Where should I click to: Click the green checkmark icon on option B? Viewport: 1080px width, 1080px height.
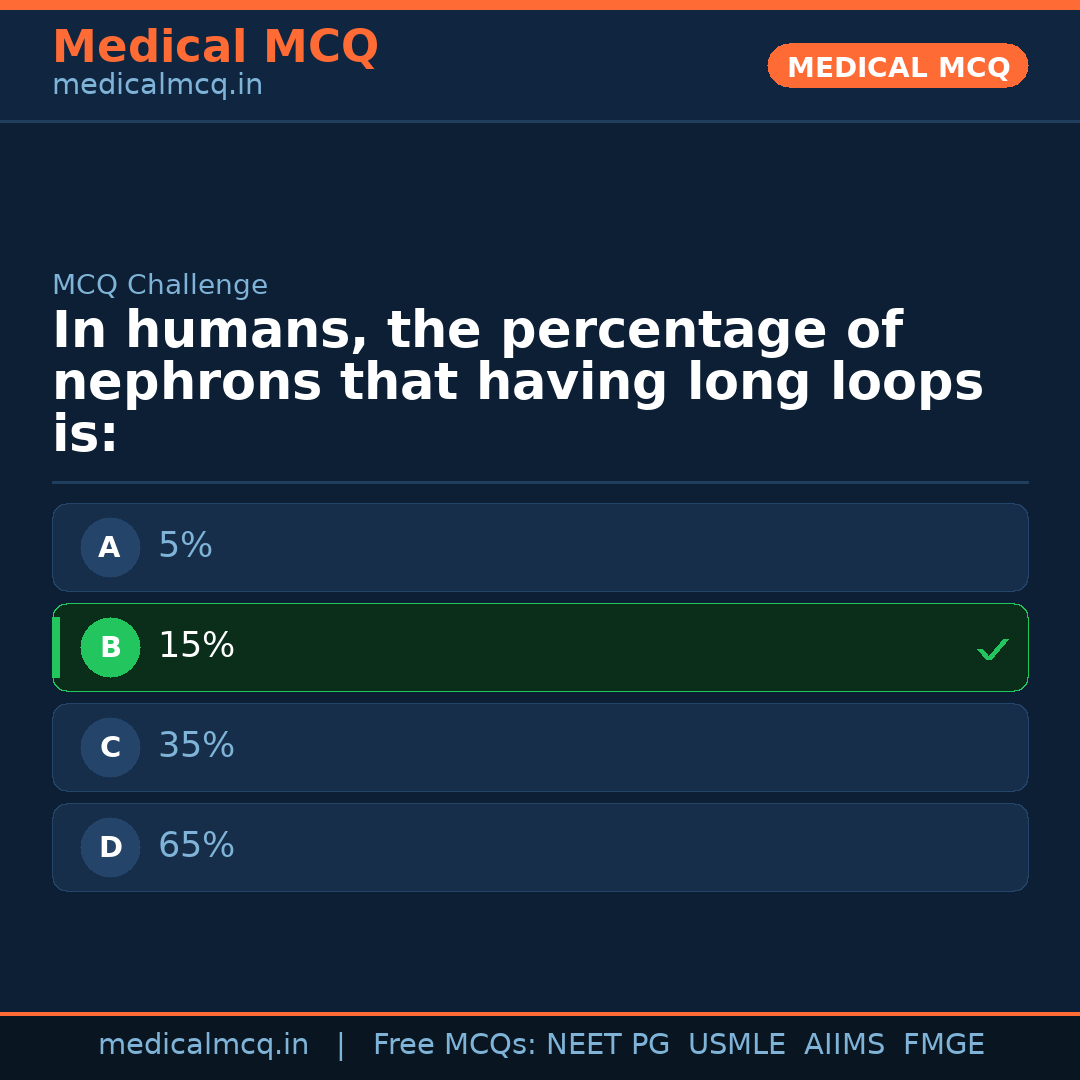[x=993, y=650]
